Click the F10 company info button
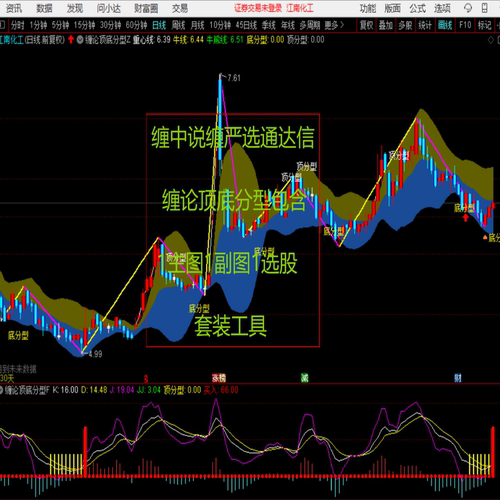The width and height of the screenshot is (500, 500). click(x=465, y=25)
